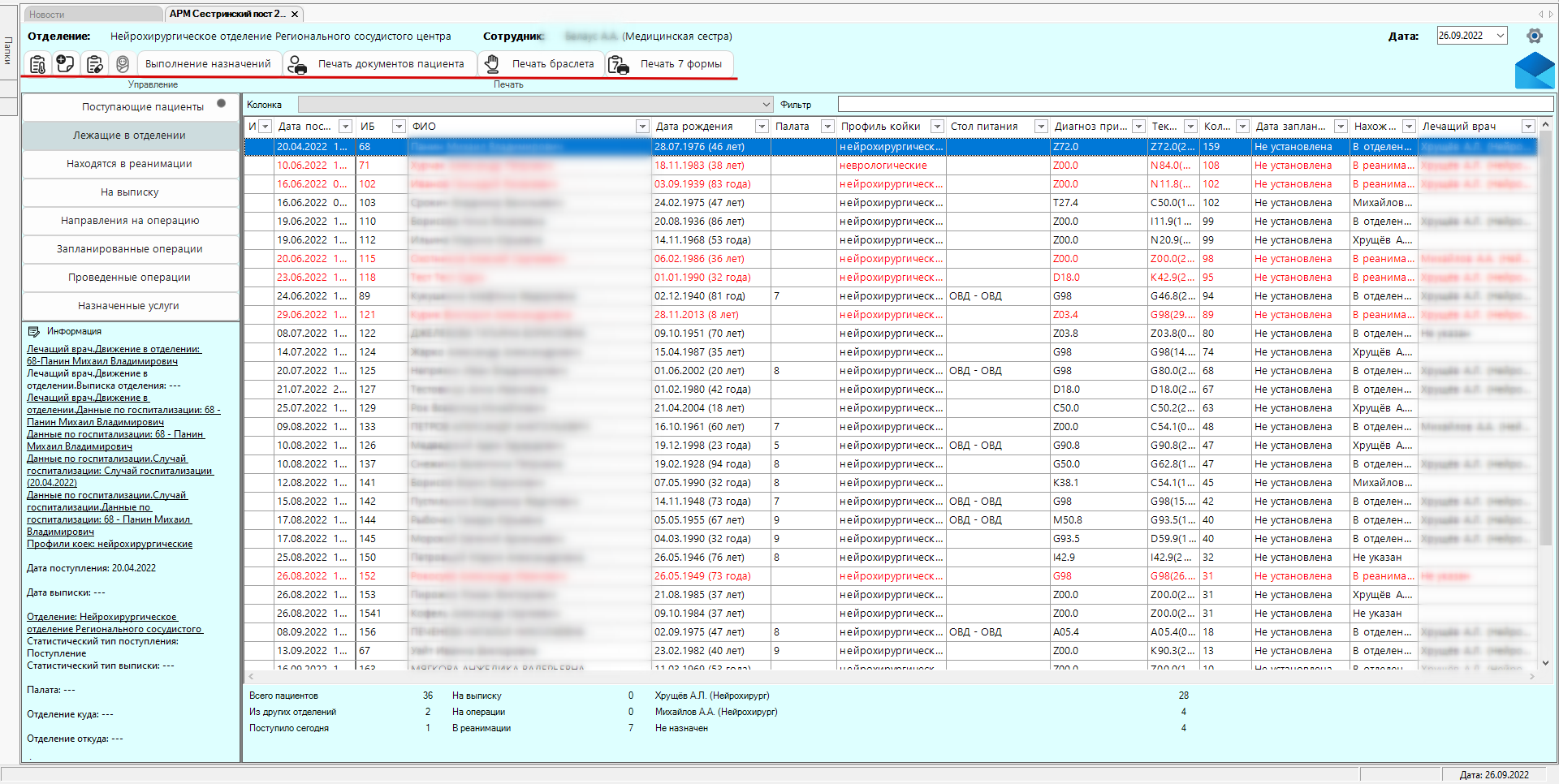Screen dimensions: 1559x784
Task: Switch to the Новости tab
Action: point(93,14)
